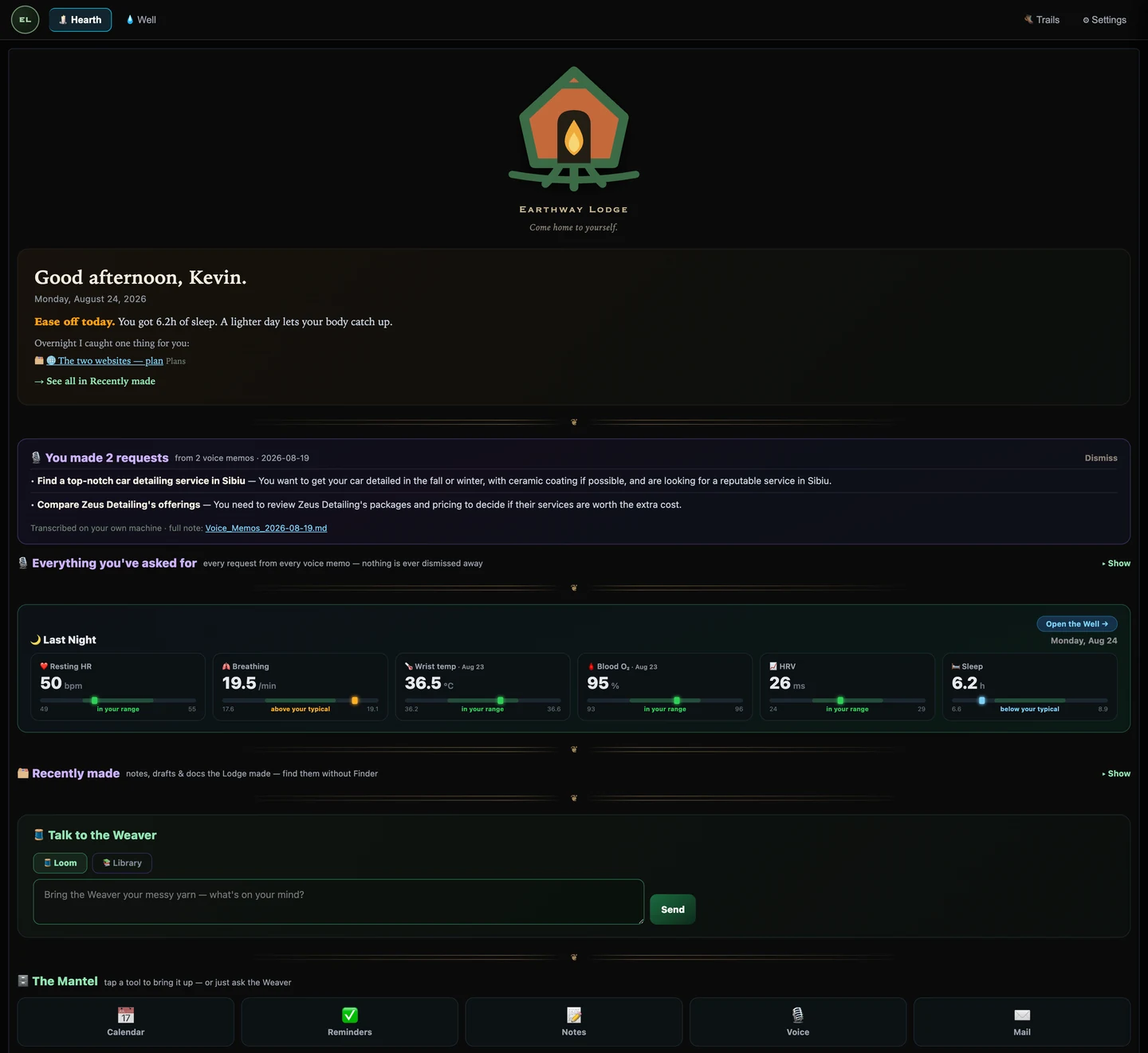Viewport: 1148px width, 1053px height.
Task: Click the HRV 26 ms reading
Action: pyautogui.click(x=787, y=683)
